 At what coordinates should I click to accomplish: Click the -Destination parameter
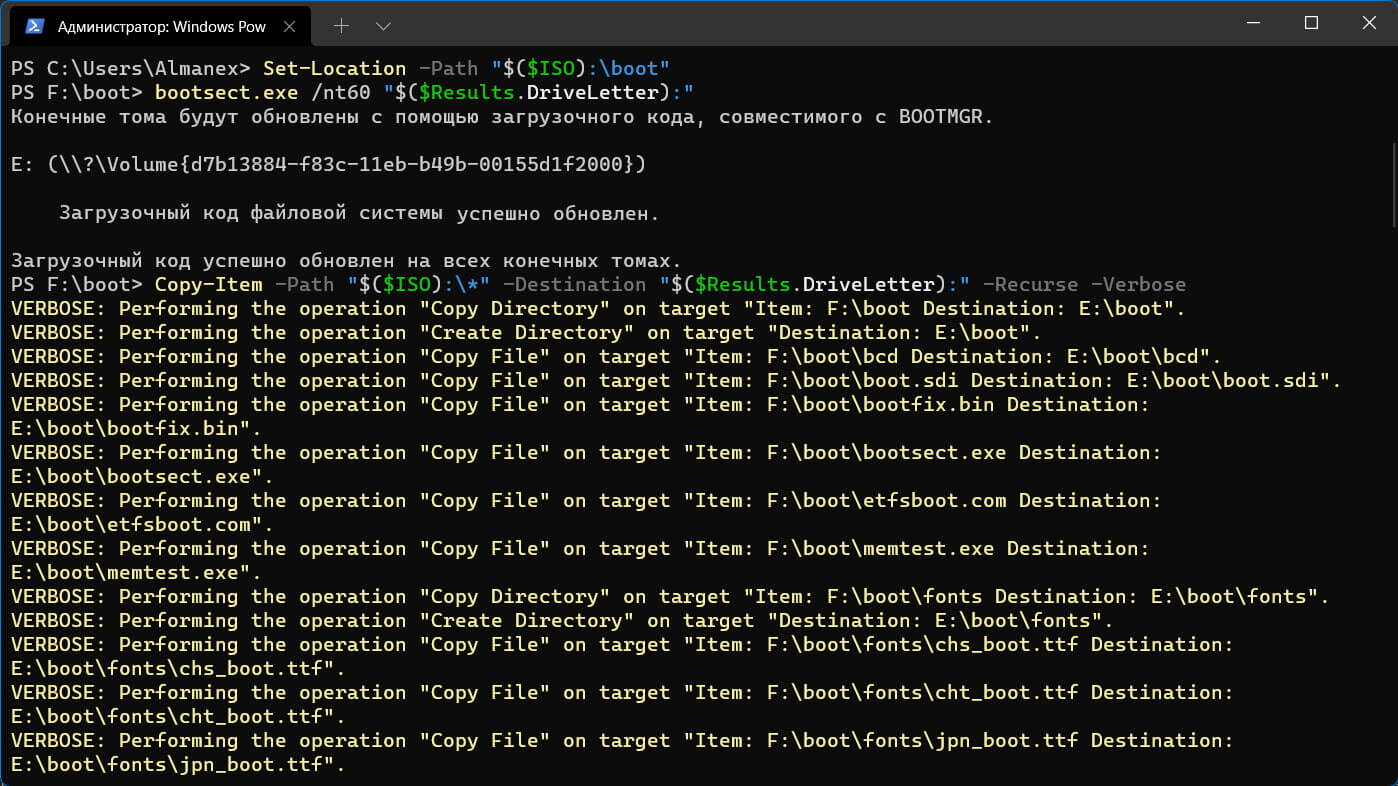click(x=574, y=284)
